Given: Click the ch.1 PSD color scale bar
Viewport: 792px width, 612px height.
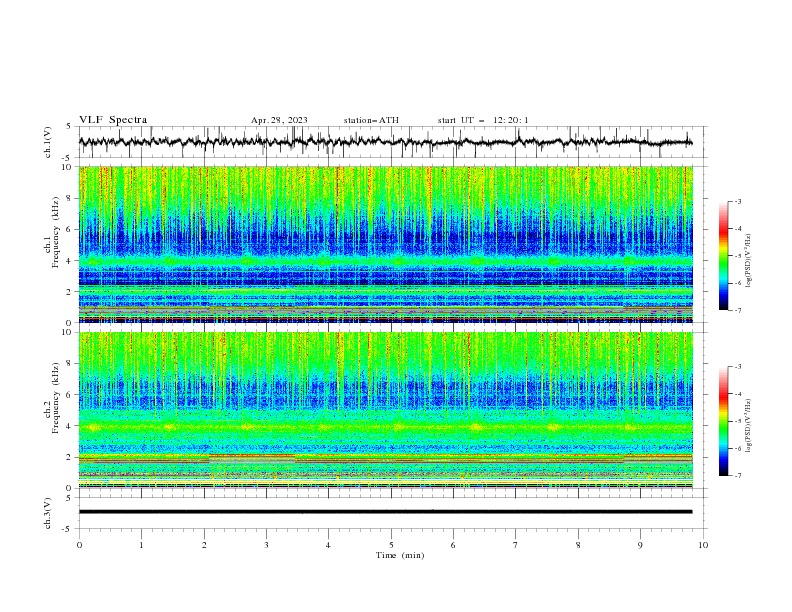Looking at the screenshot, I should (723, 256).
